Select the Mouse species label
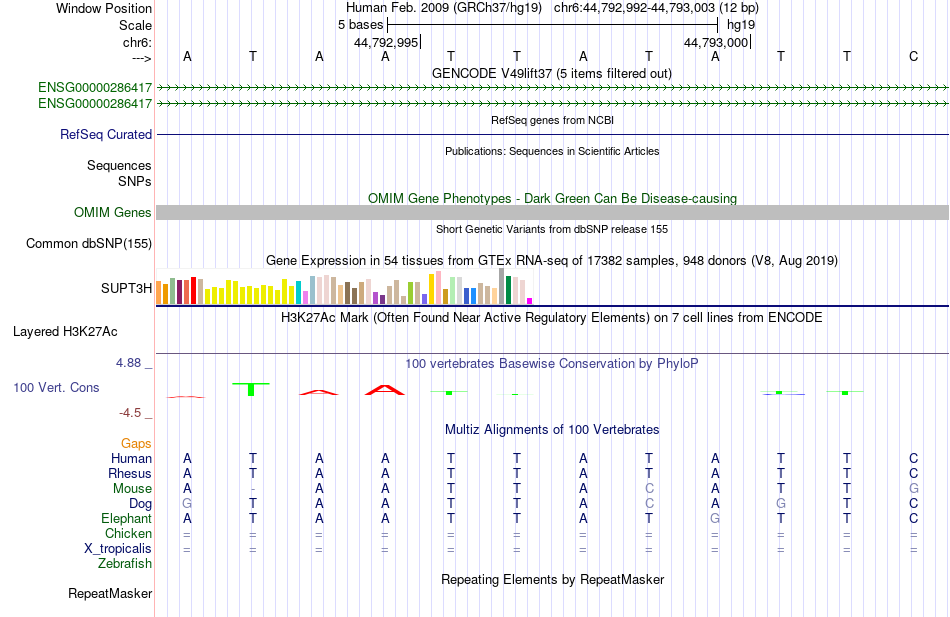This screenshot has width=950, height=617. [132, 489]
